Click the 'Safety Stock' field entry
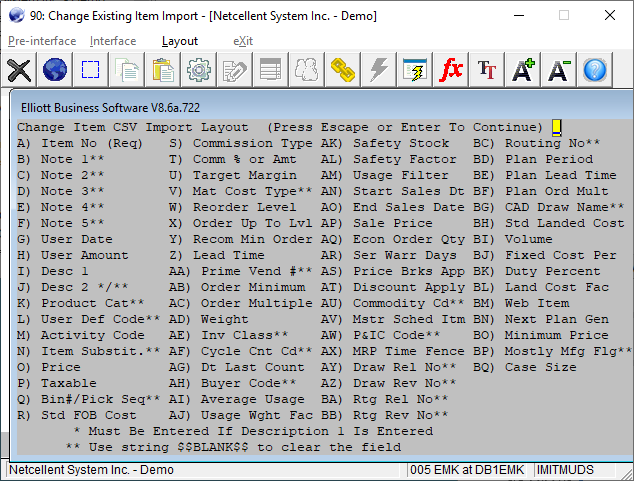 click(385, 143)
